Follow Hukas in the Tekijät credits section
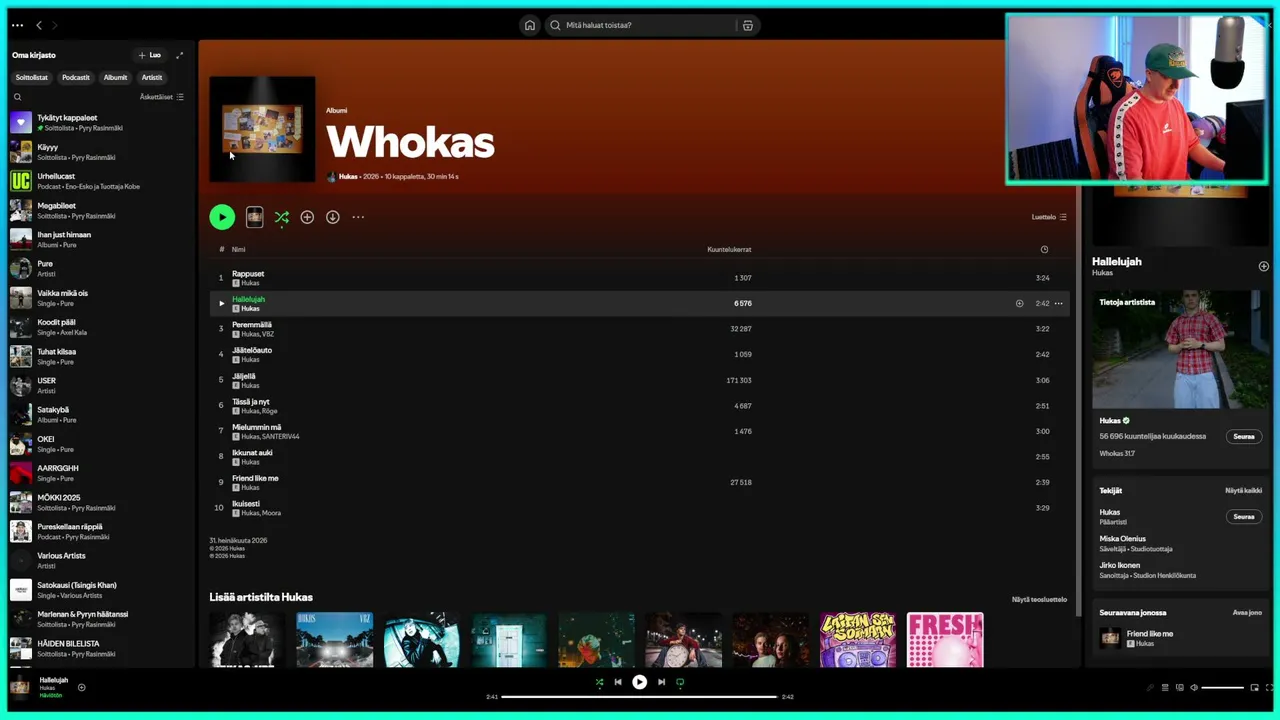Screen dimensions: 1280x720 (x=1244, y=516)
